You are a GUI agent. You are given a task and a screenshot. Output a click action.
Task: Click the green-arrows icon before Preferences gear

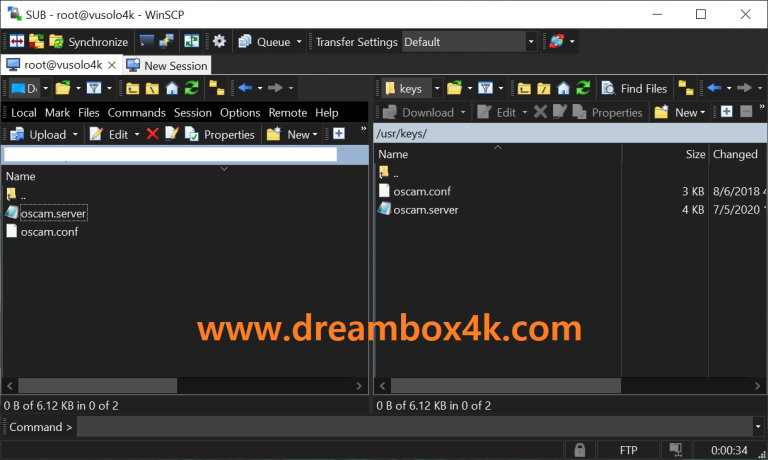[x=191, y=42]
